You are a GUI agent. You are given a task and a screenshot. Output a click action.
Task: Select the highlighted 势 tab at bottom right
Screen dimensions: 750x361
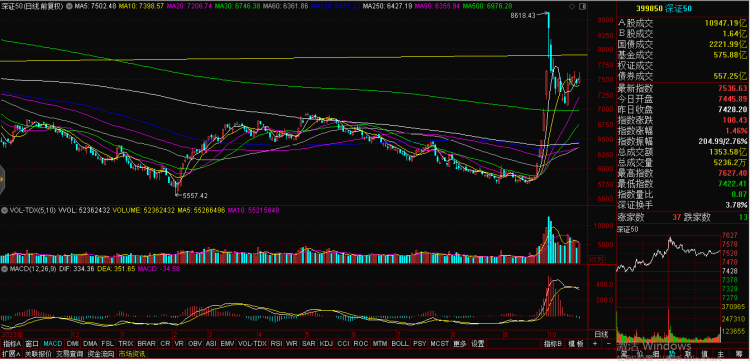[673, 353]
